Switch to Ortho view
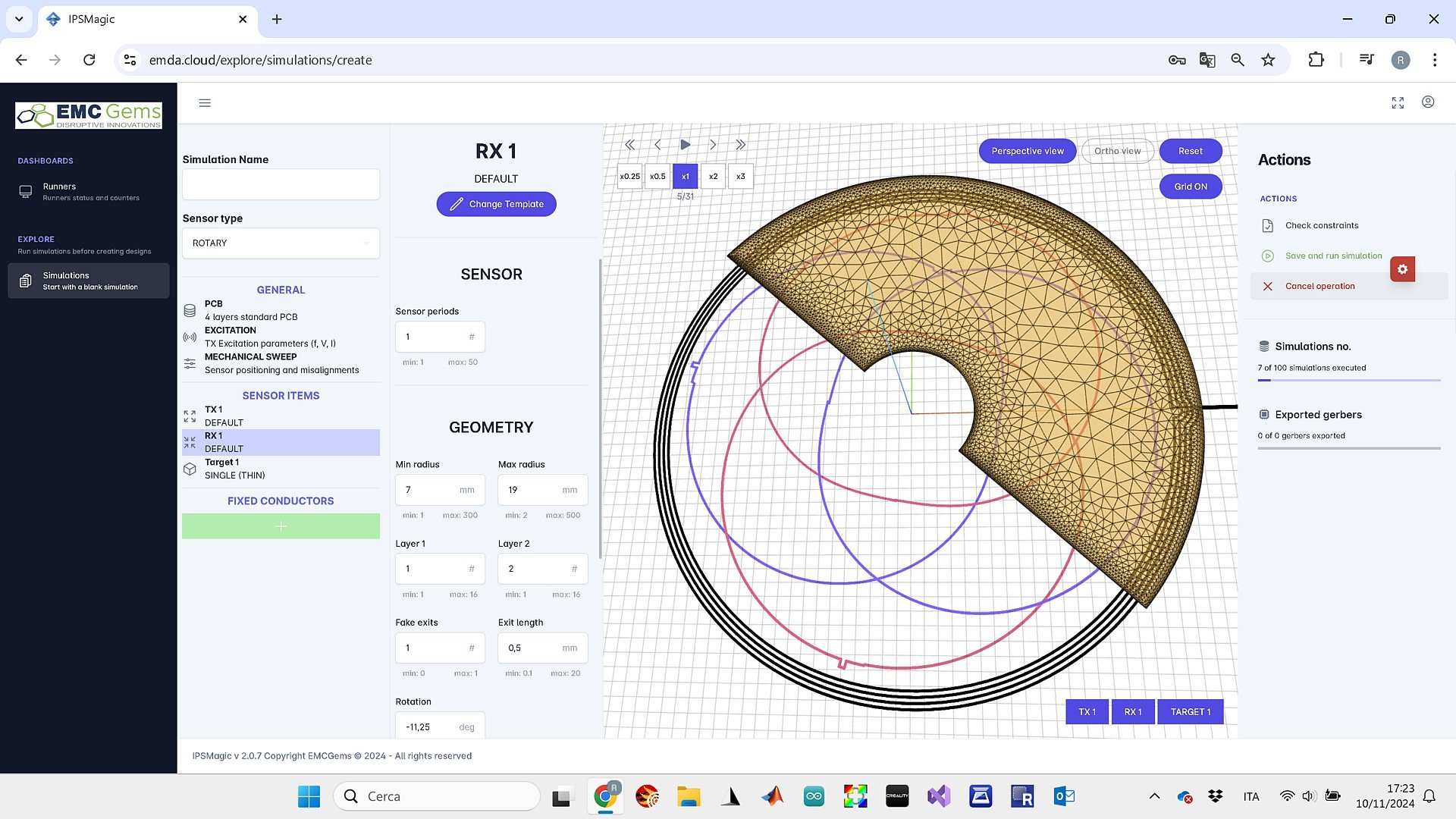 [x=1117, y=151]
